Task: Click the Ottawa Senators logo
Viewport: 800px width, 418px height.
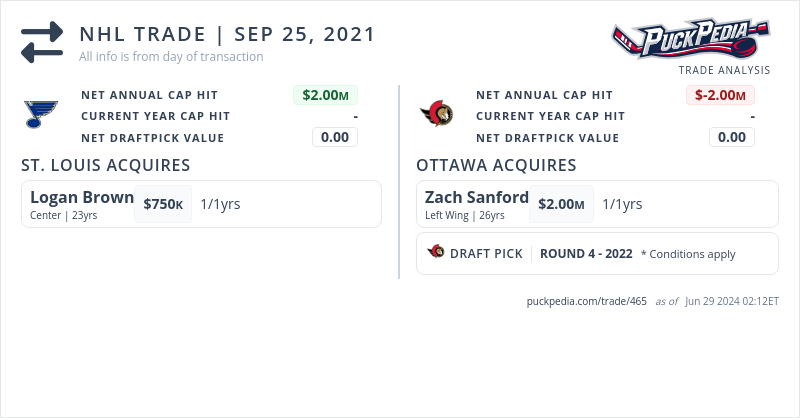Action: tap(436, 115)
